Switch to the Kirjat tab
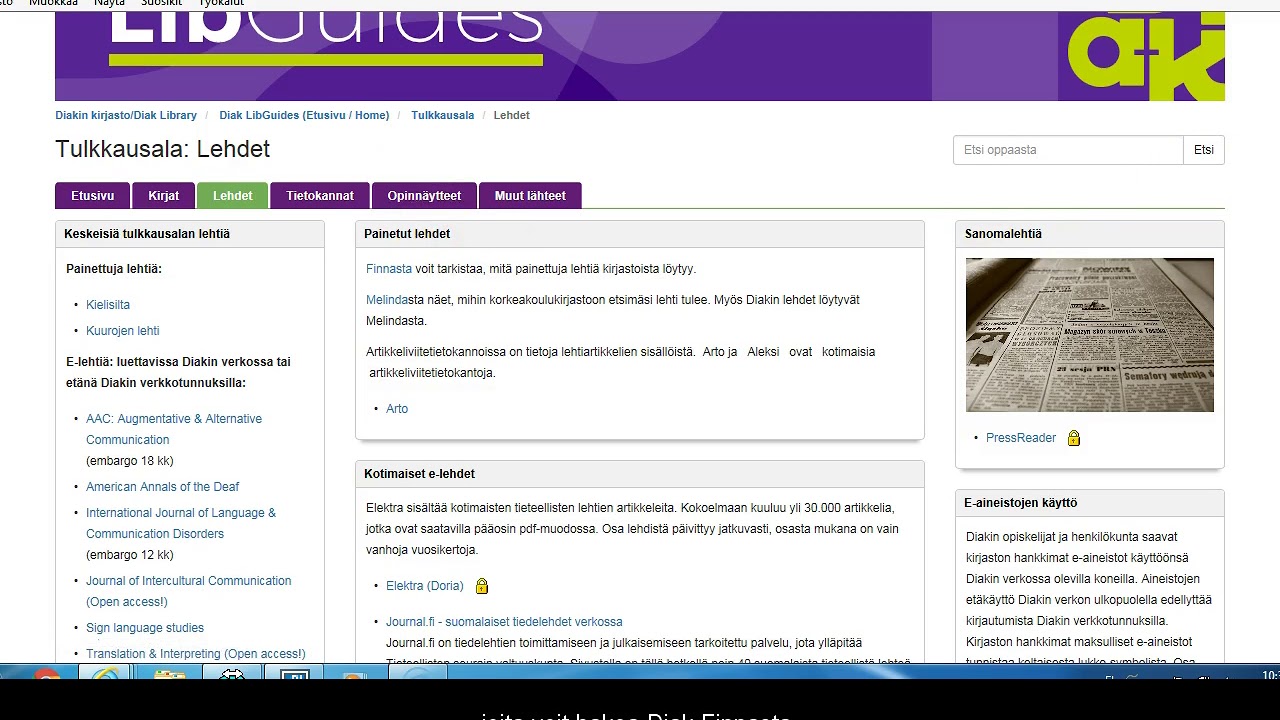 click(164, 196)
